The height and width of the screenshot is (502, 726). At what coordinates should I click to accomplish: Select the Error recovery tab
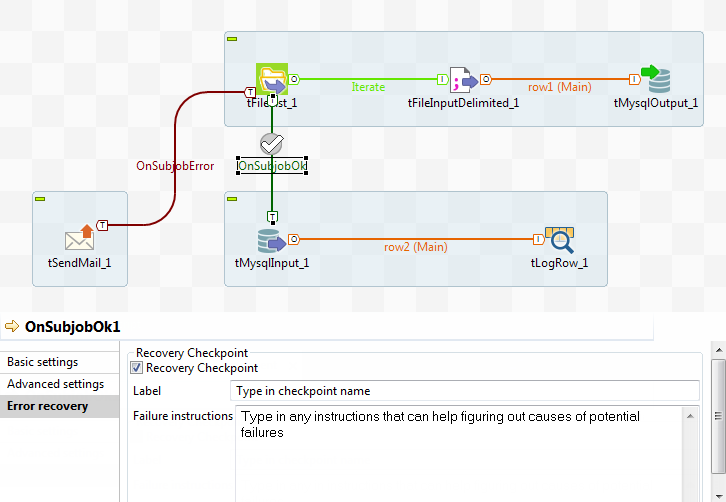(47, 406)
